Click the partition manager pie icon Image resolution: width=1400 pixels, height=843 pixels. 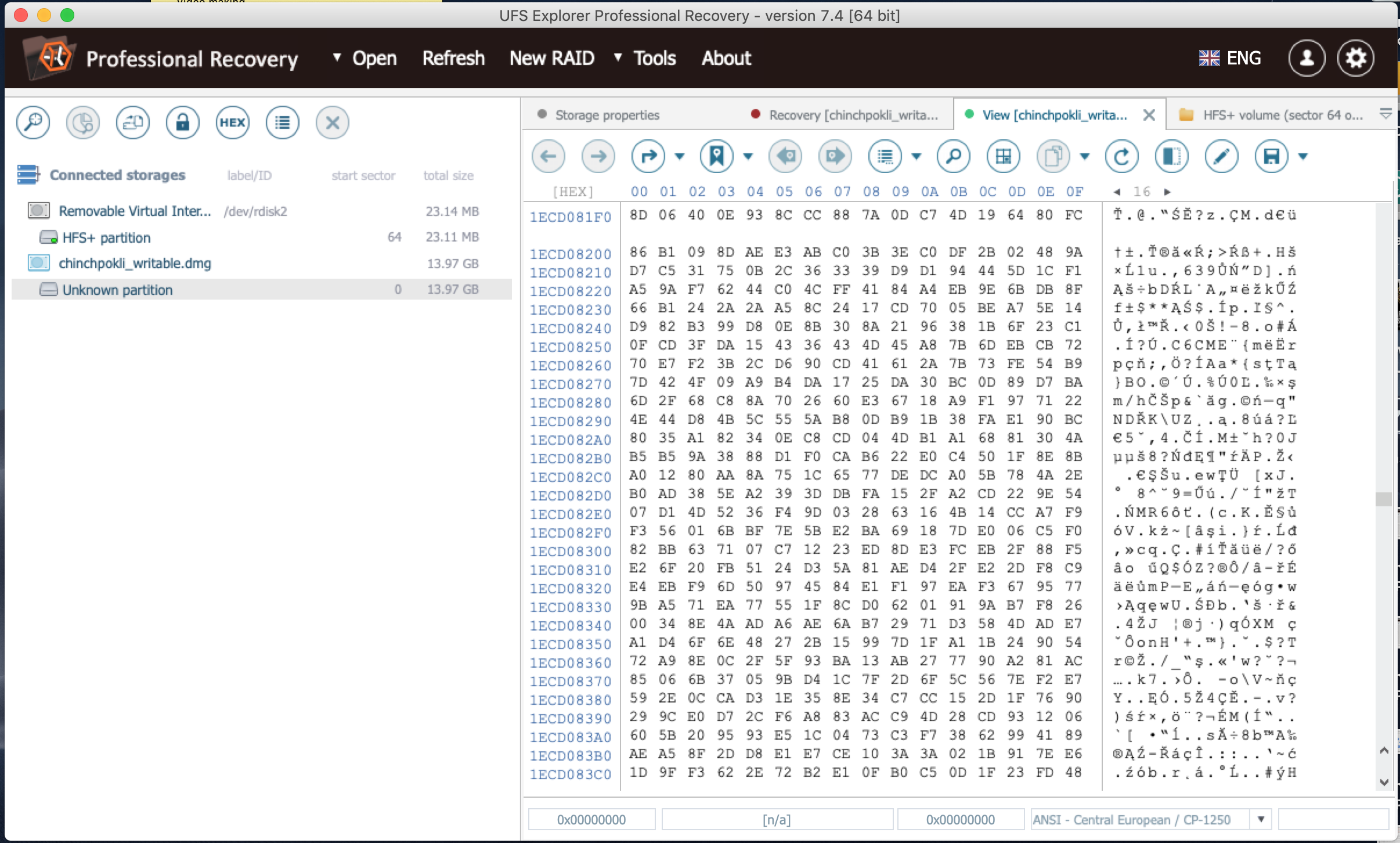tap(83, 123)
